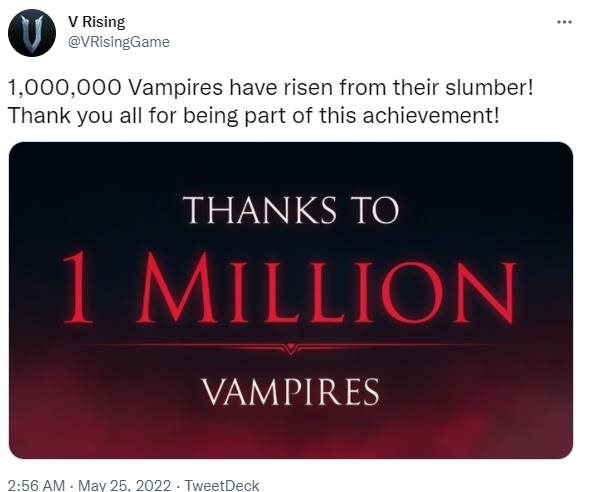This screenshot has width=589, height=492.
Task: Open the attached 1 Million Vampires image
Action: [x=291, y=300]
